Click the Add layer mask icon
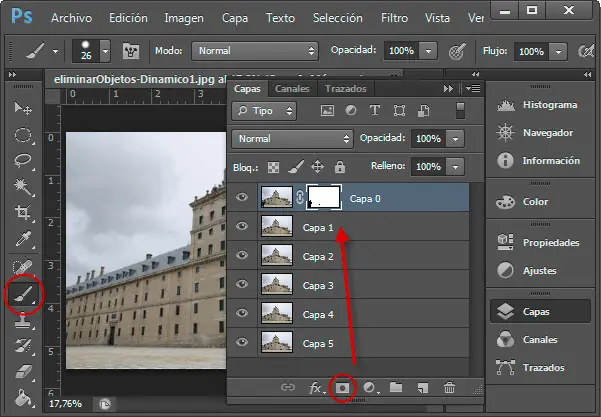 pyautogui.click(x=343, y=386)
